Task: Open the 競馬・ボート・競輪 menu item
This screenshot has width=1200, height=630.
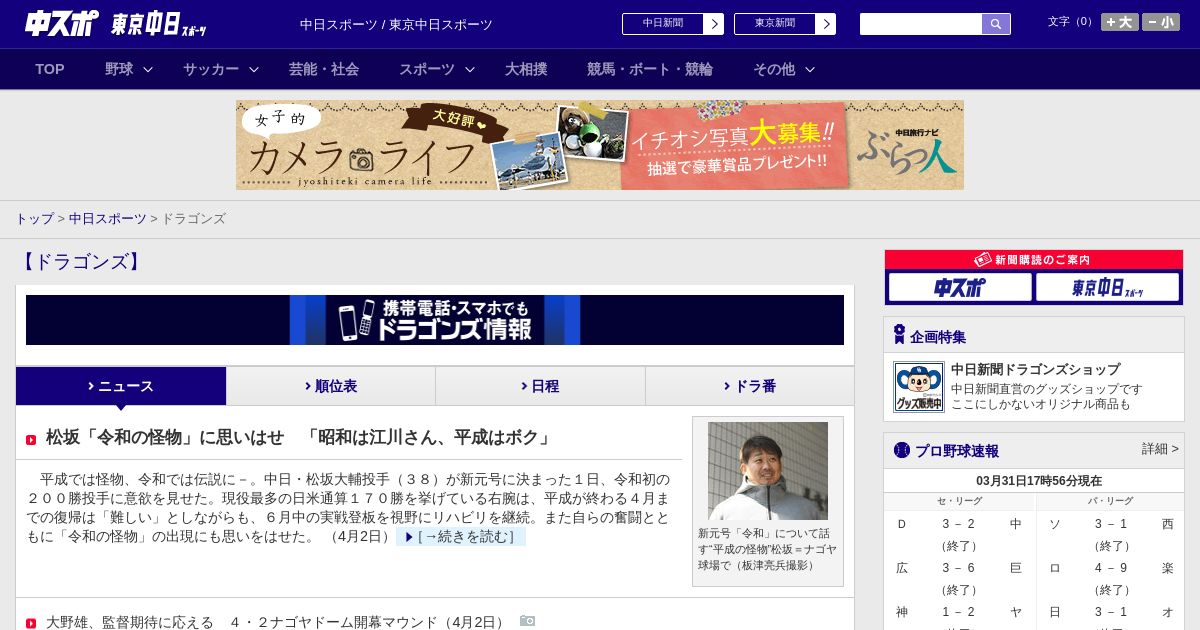Action: tap(650, 69)
